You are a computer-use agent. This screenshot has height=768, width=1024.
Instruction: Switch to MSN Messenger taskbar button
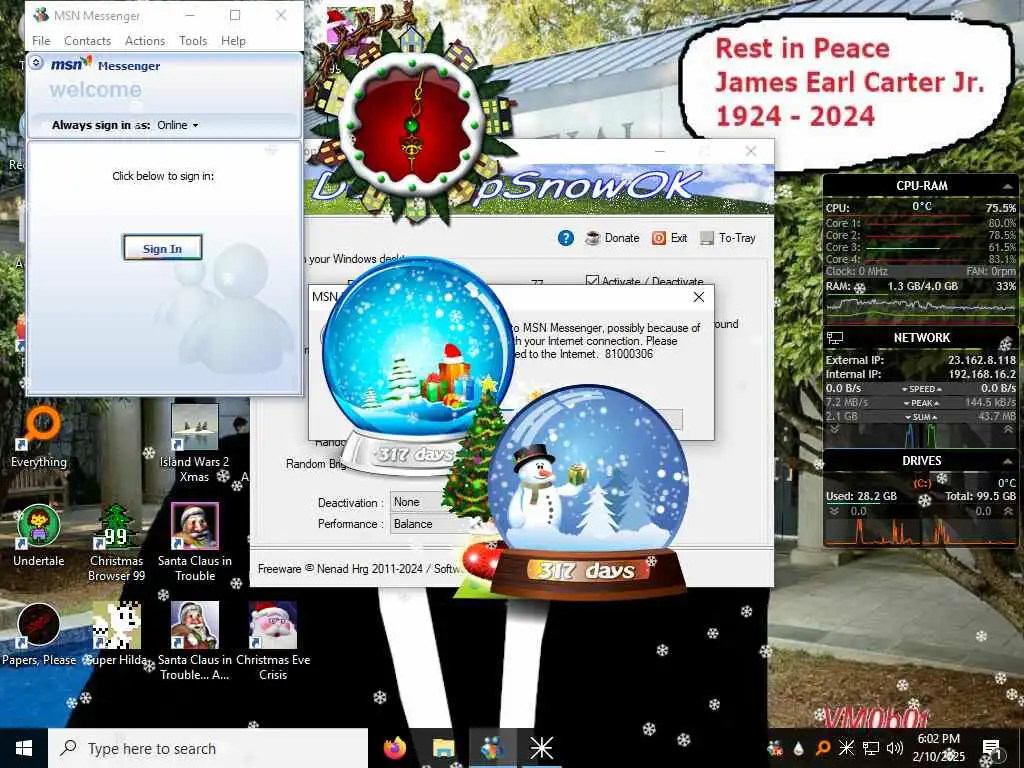click(x=492, y=748)
